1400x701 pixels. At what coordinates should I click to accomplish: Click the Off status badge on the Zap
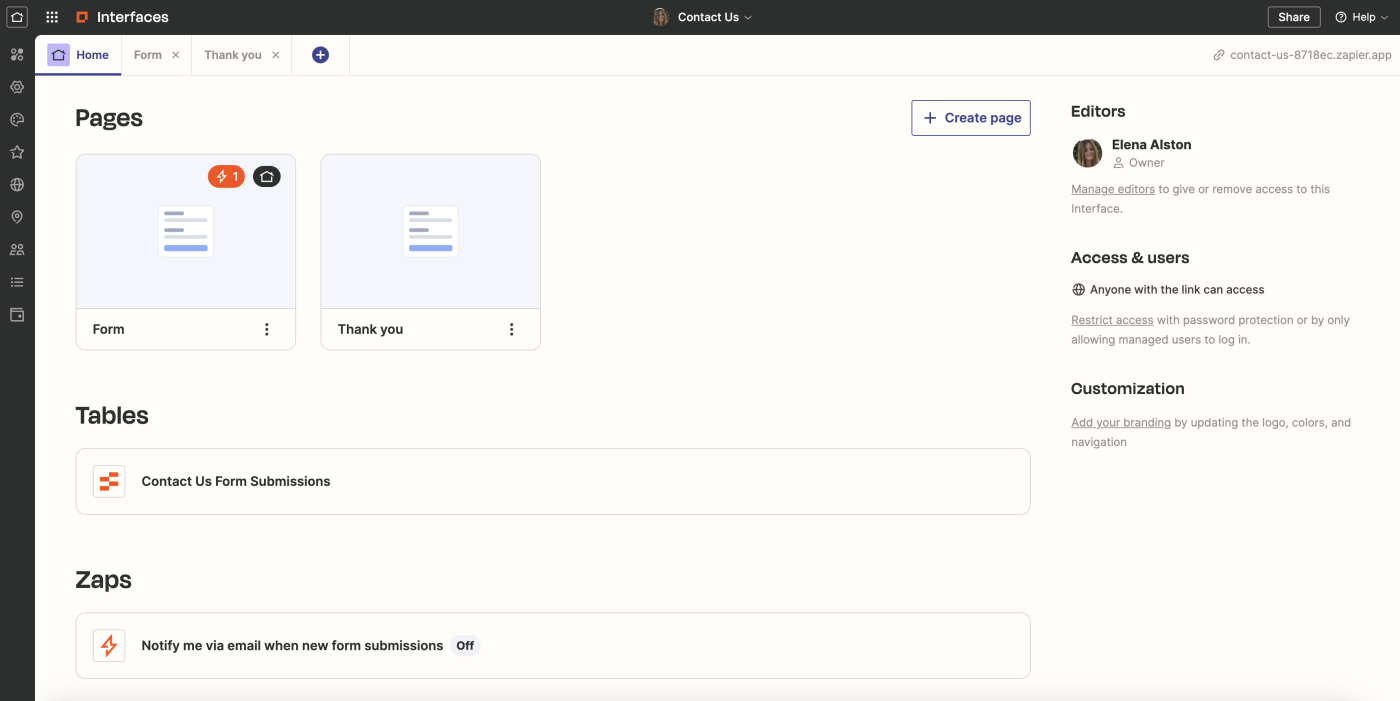point(465,645)
